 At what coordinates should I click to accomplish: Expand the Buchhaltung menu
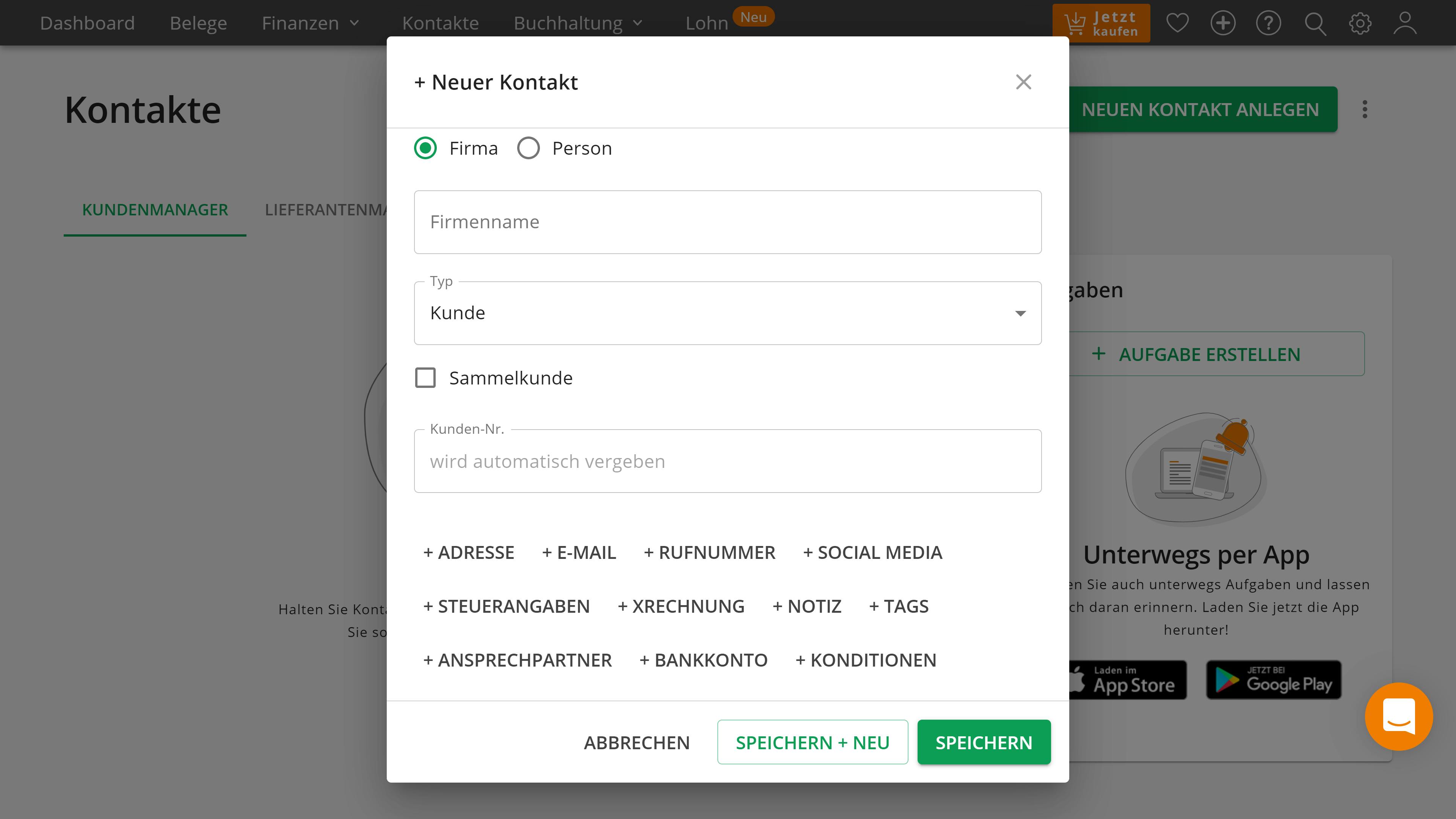click(577, 23)
